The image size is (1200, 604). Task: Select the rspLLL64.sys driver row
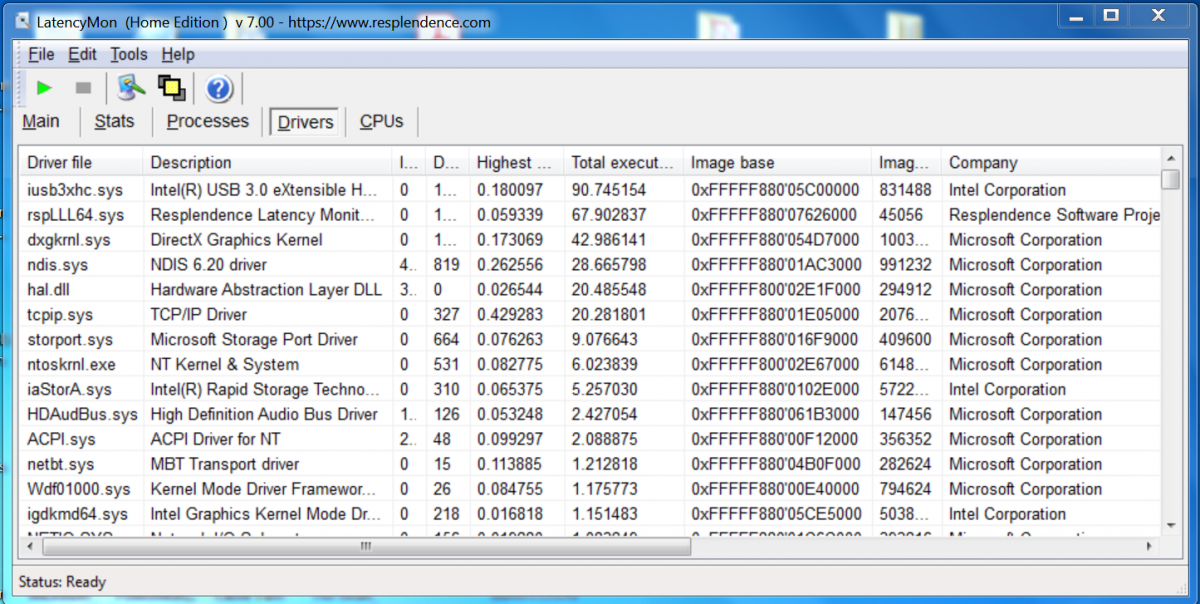[590, 215]
